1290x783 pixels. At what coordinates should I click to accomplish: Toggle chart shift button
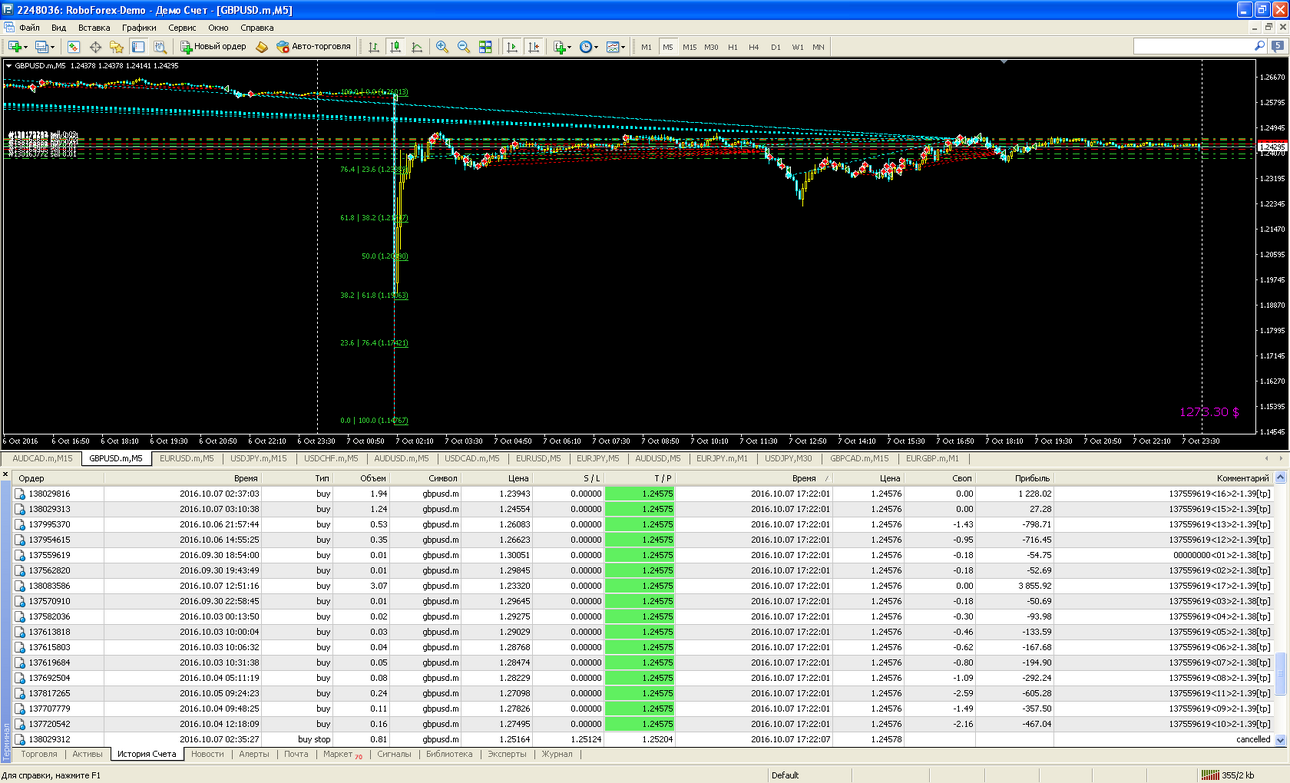[x=534, y=47]
